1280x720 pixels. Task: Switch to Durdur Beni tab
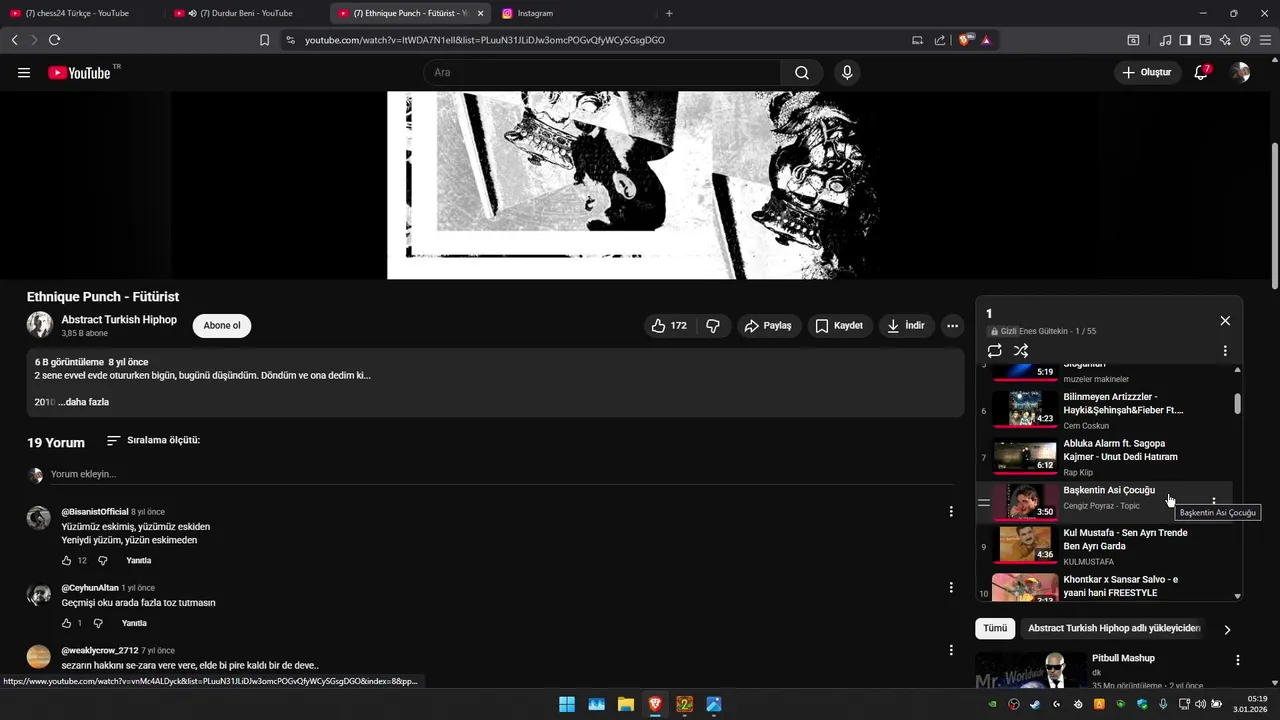coord(245,13)
